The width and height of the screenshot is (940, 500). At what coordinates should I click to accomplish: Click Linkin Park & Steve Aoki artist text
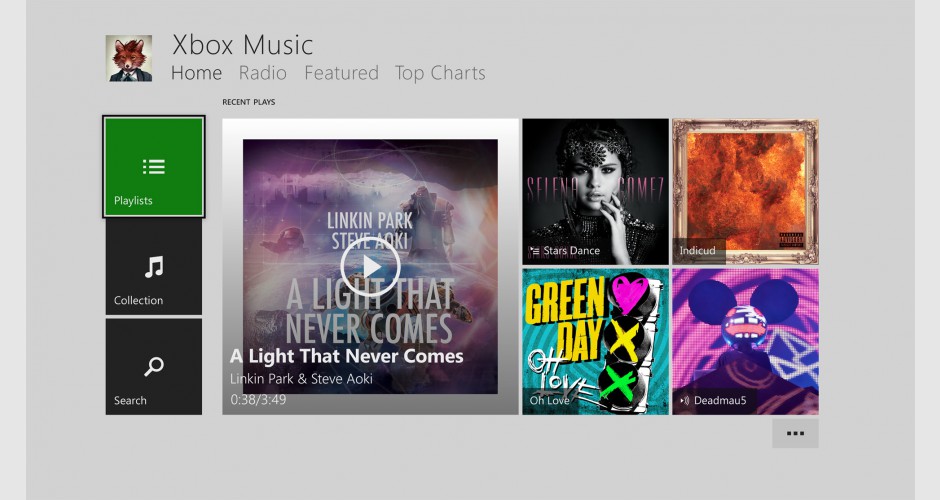(302, 379)
